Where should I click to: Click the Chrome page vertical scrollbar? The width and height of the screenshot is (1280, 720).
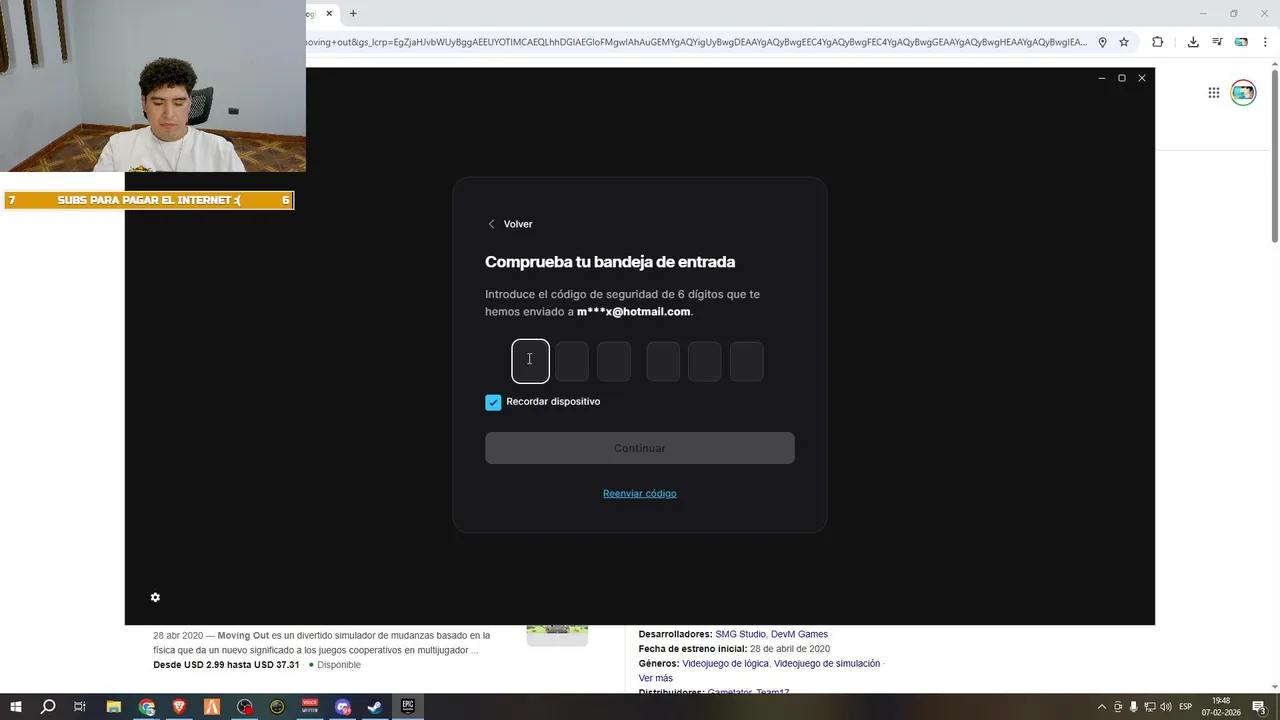(1274, 155)
